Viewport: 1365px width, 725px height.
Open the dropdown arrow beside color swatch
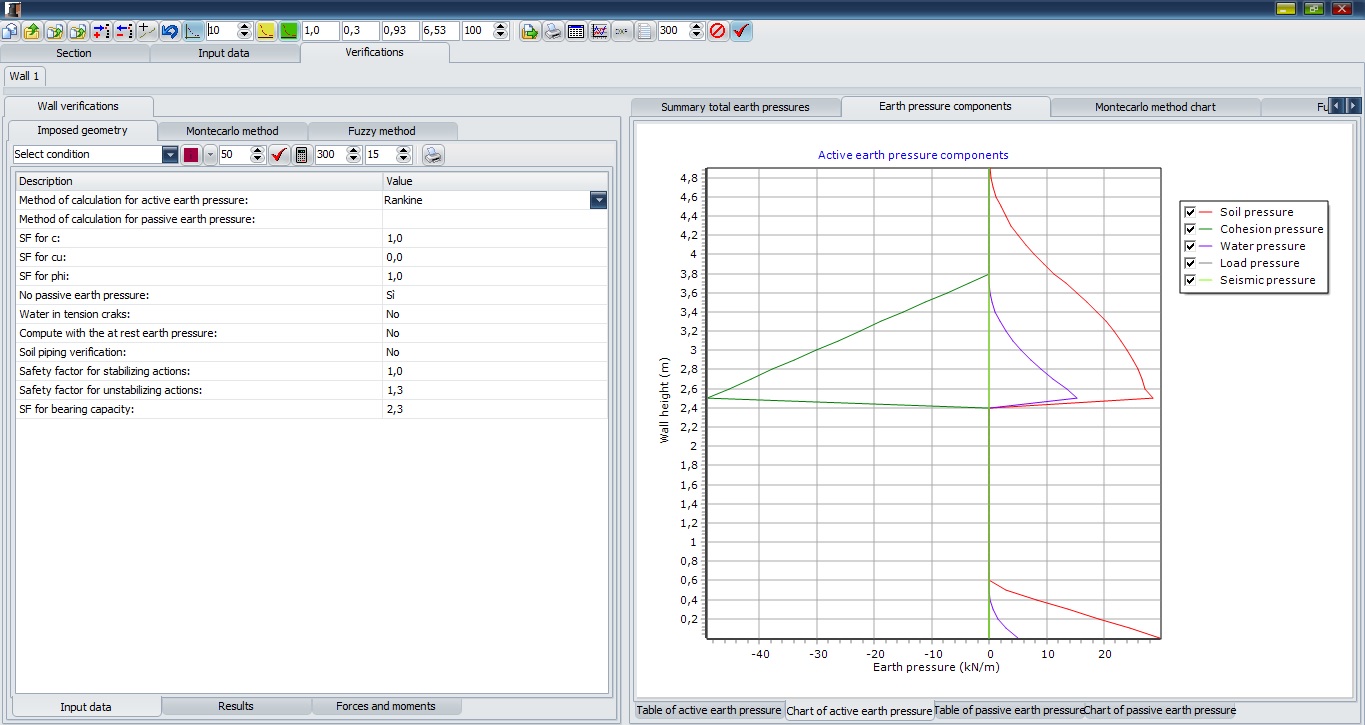click(x=210, y=154)
